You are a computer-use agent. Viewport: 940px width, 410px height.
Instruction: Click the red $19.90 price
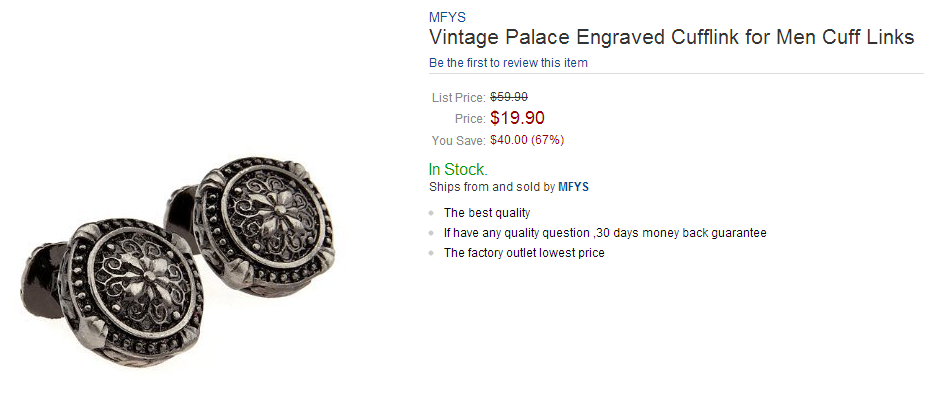point(517,118)
